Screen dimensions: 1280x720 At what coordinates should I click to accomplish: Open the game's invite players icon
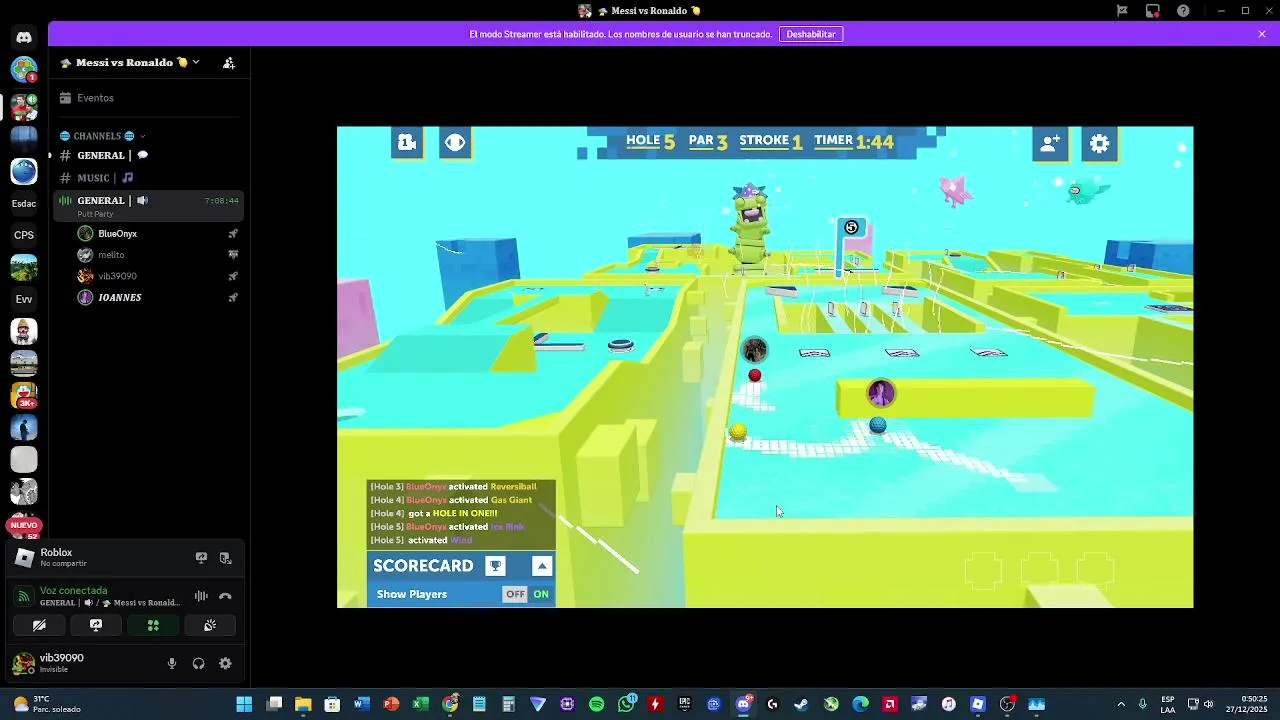[x=1050, y=144]
